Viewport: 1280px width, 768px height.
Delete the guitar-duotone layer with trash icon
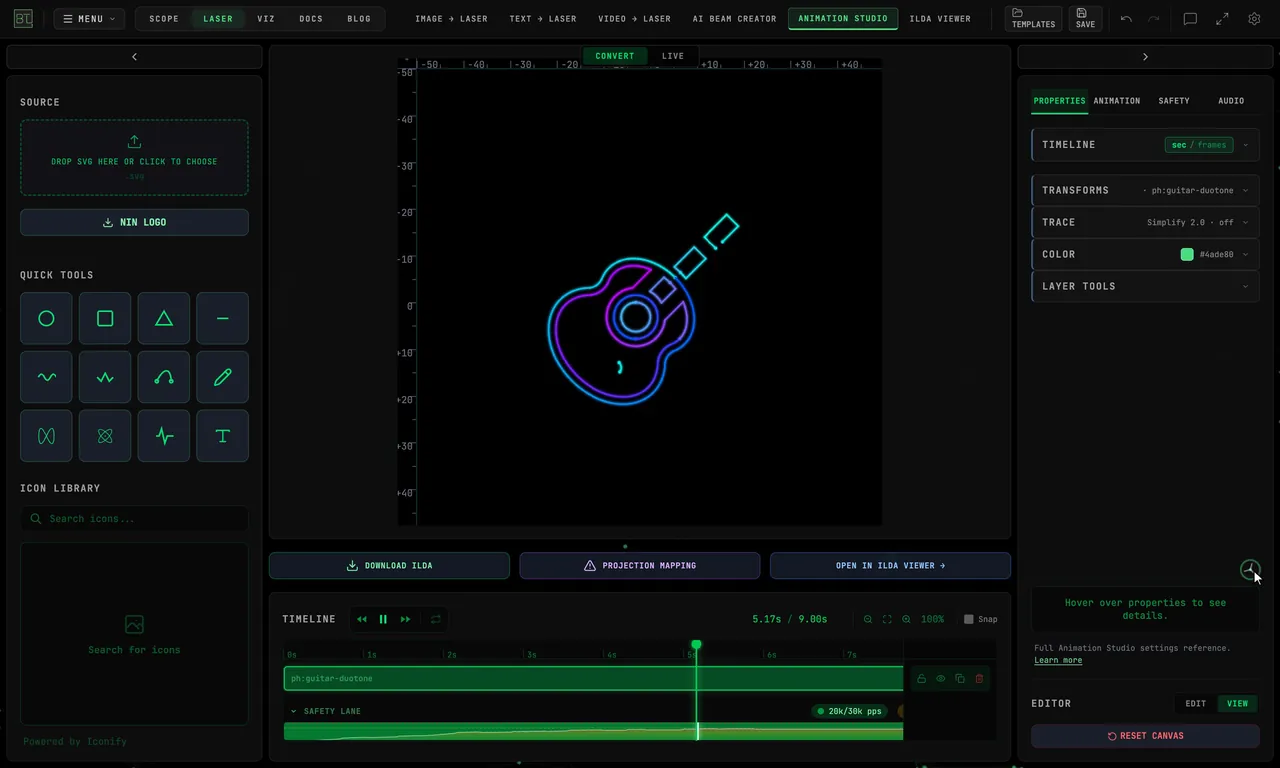click(979, 679)
